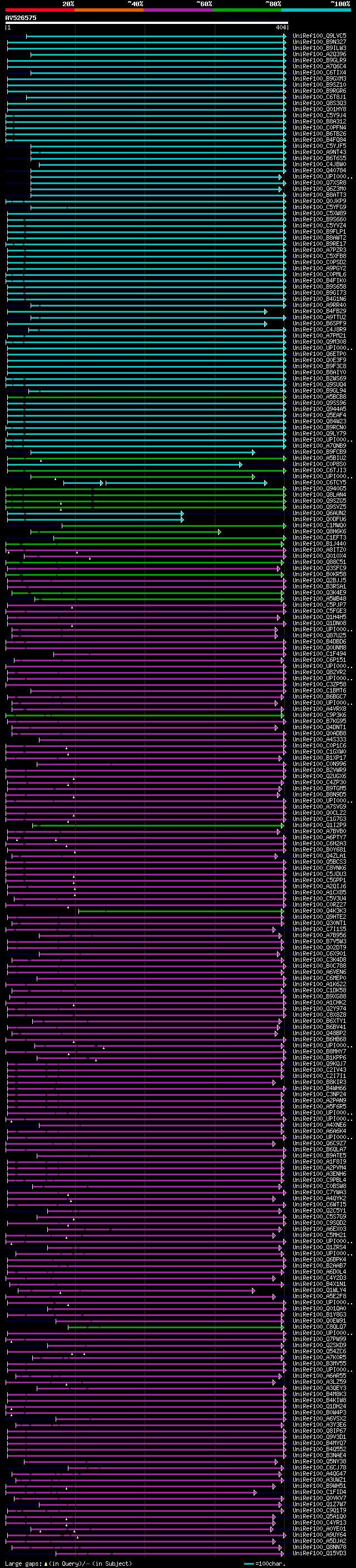Click hit UniRef100_A9NT43

(x=319, y=152)
